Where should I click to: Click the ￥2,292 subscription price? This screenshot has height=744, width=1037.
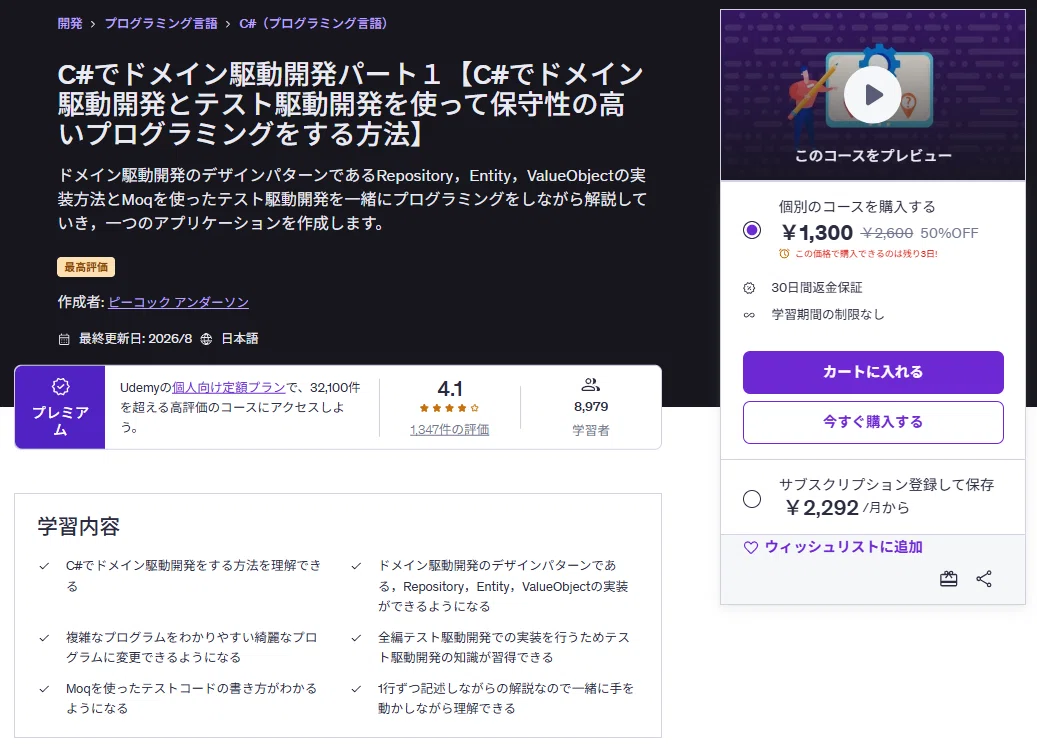coord(821,508)
